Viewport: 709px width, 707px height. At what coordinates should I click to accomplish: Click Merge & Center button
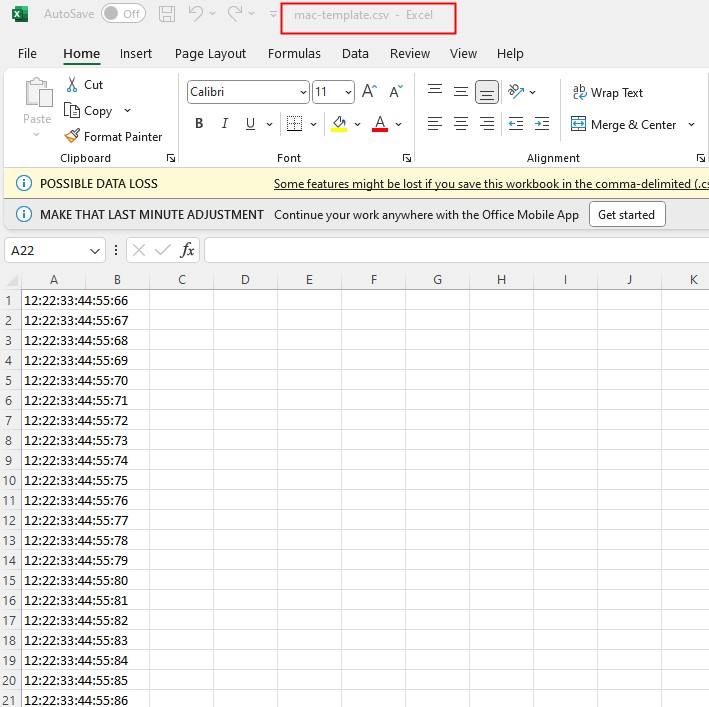[624, 124]
